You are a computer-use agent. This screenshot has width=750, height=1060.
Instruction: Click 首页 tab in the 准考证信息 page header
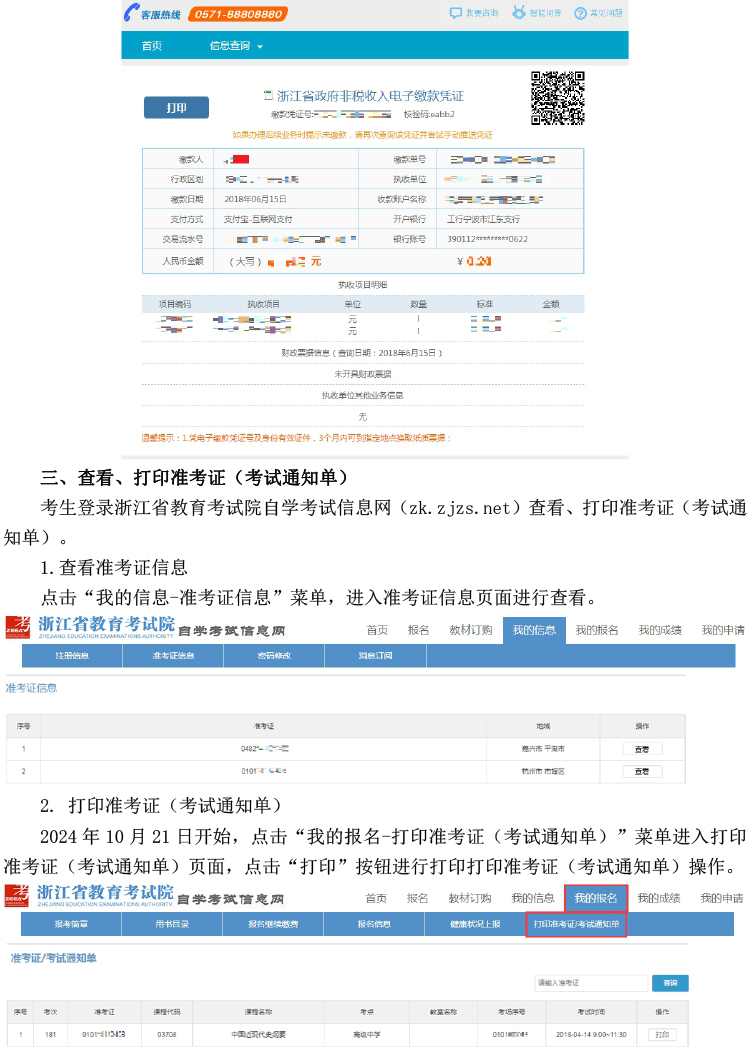(x=377, y=630)
